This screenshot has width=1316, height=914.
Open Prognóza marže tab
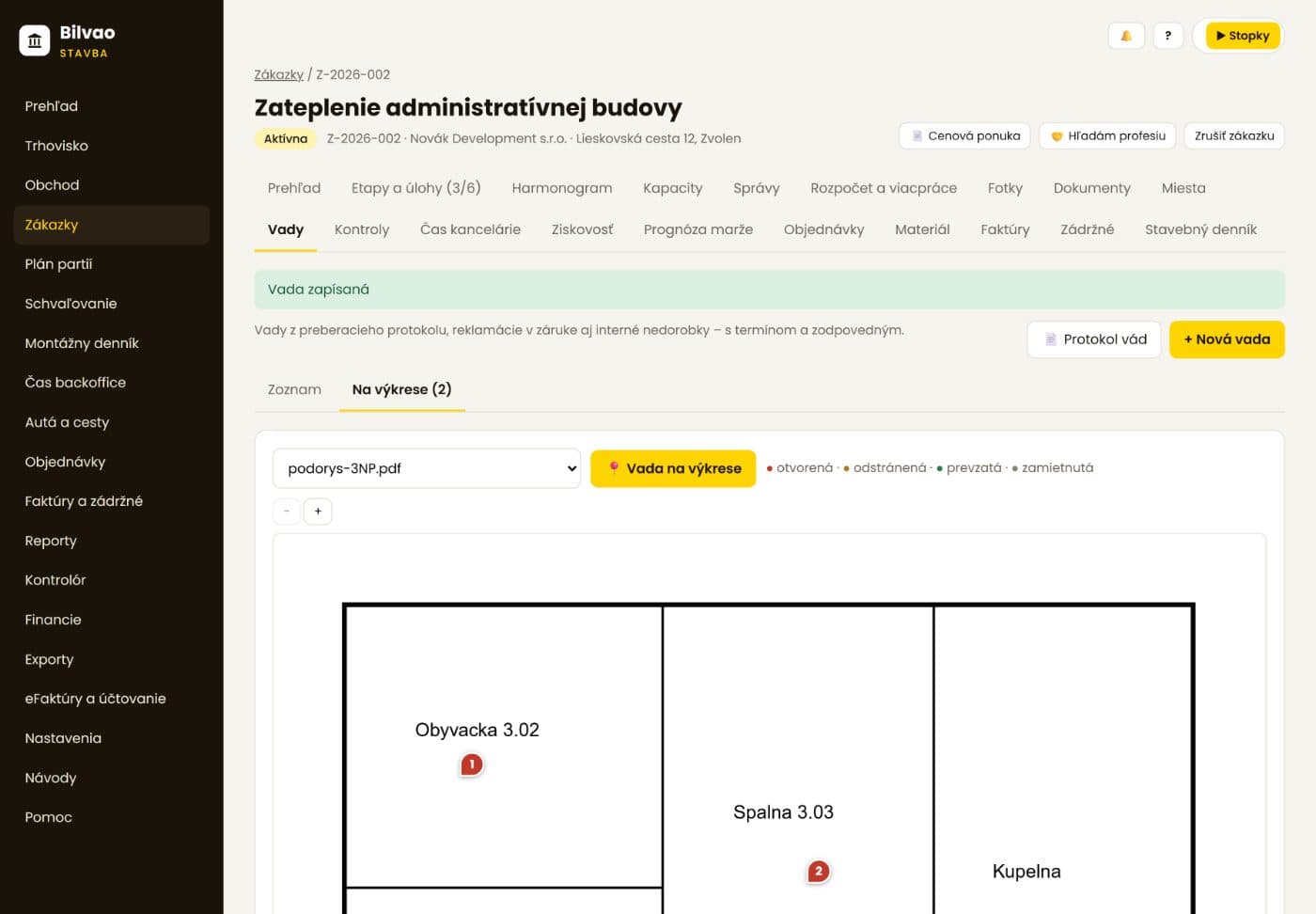coord(698,229)
